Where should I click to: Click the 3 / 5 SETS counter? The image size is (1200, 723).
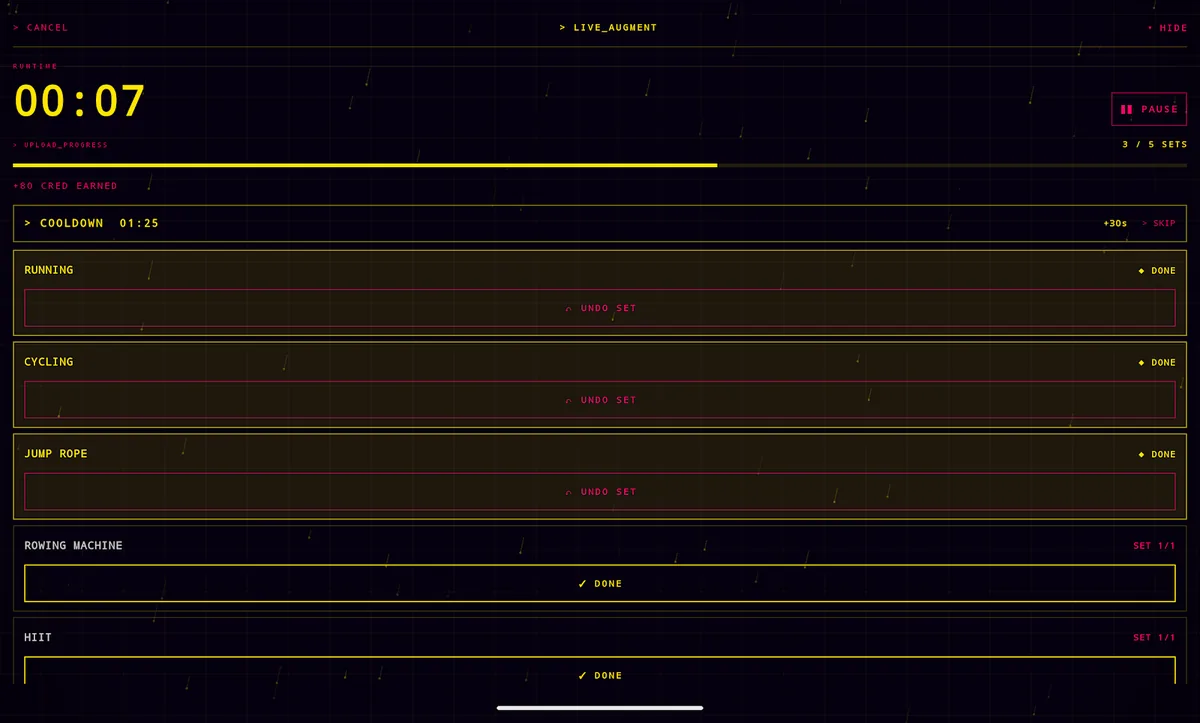coord(1155,144)
